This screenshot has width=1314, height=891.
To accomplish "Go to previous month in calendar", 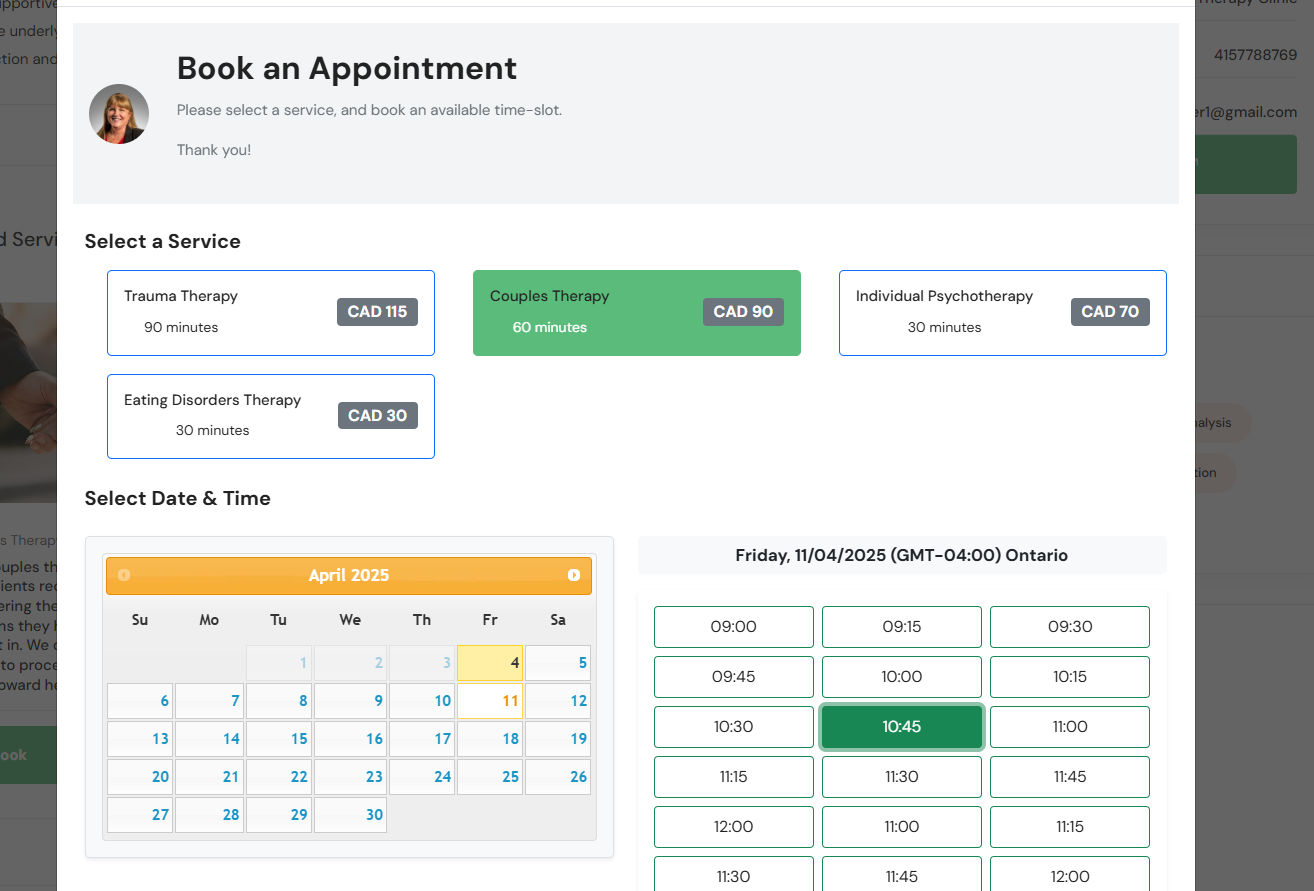I will coord(124,575).
